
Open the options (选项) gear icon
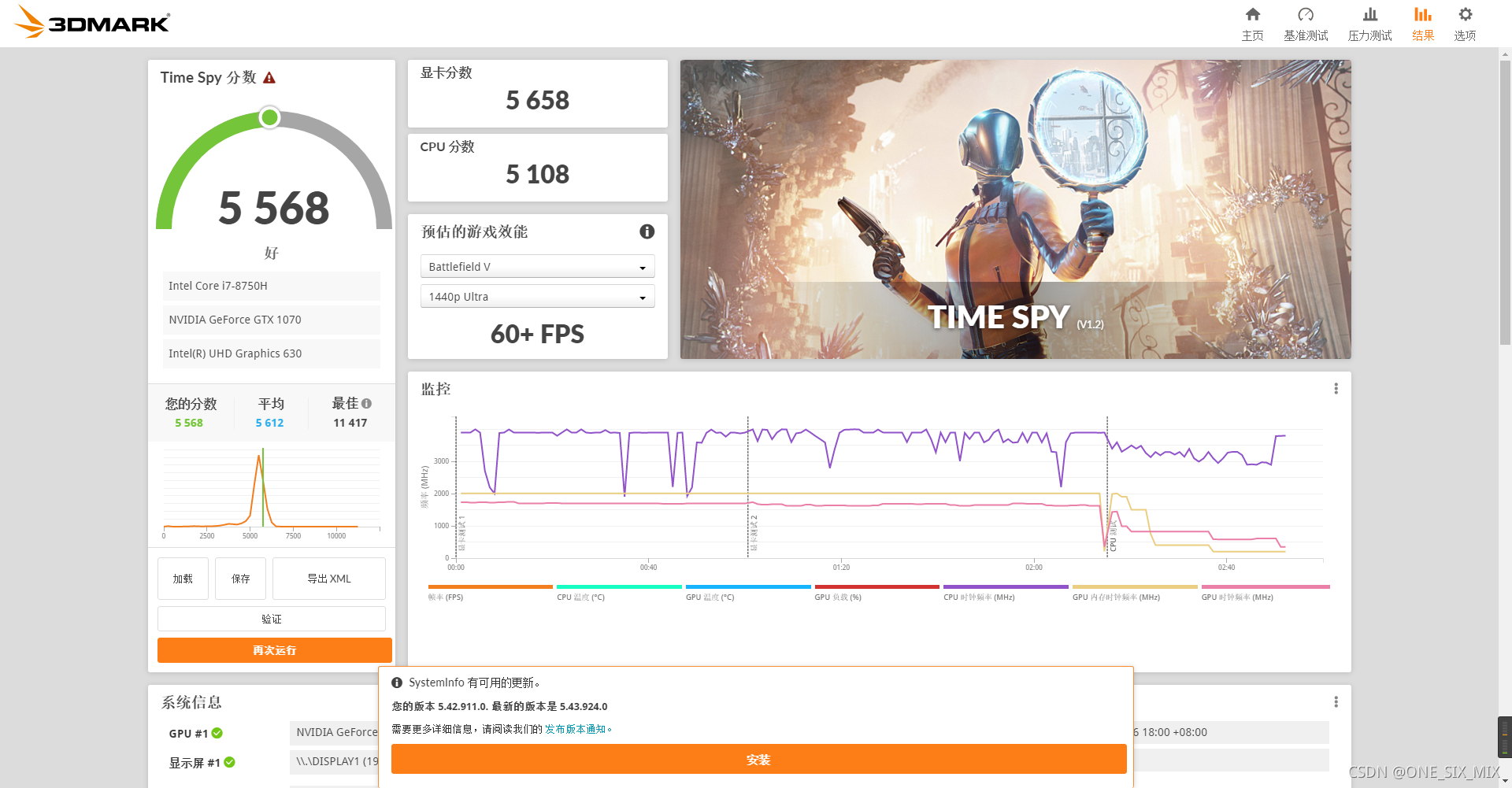pyautogui.click(x=1465, y=15)
